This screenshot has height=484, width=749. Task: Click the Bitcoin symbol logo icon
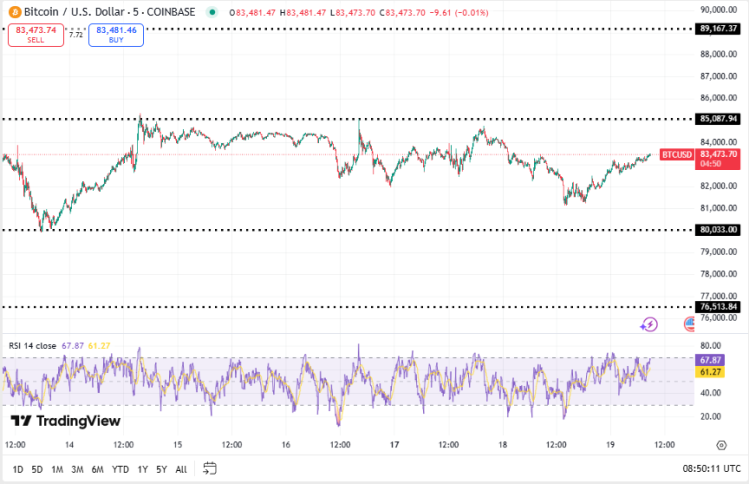(13, 12)
